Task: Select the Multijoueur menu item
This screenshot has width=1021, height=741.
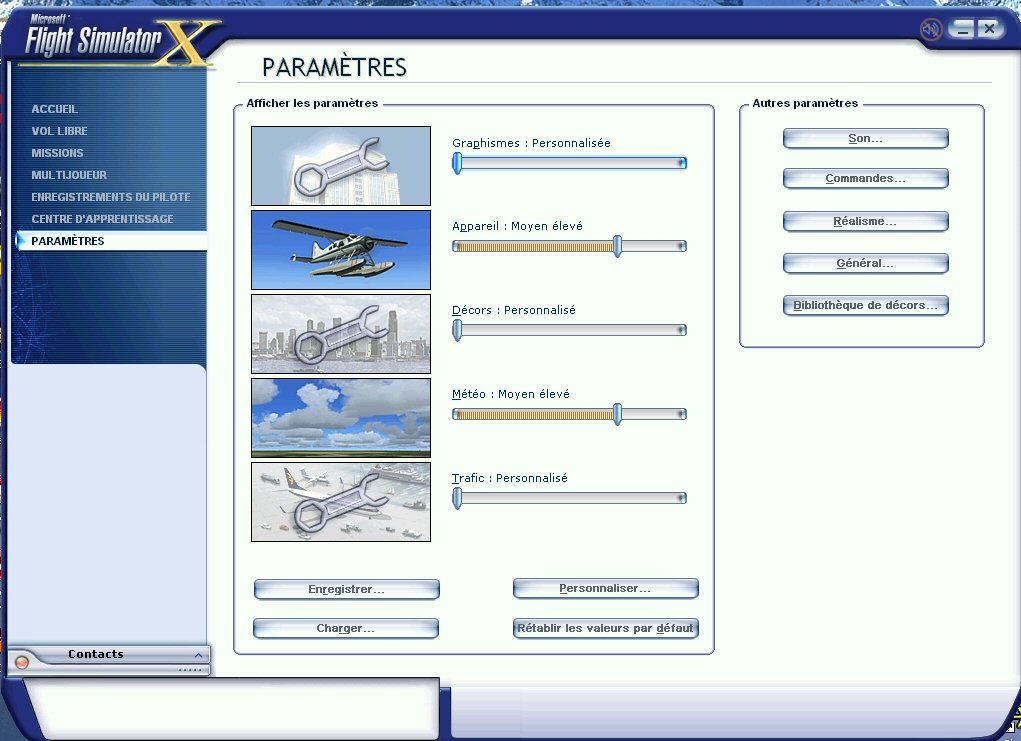Action: 69,175
